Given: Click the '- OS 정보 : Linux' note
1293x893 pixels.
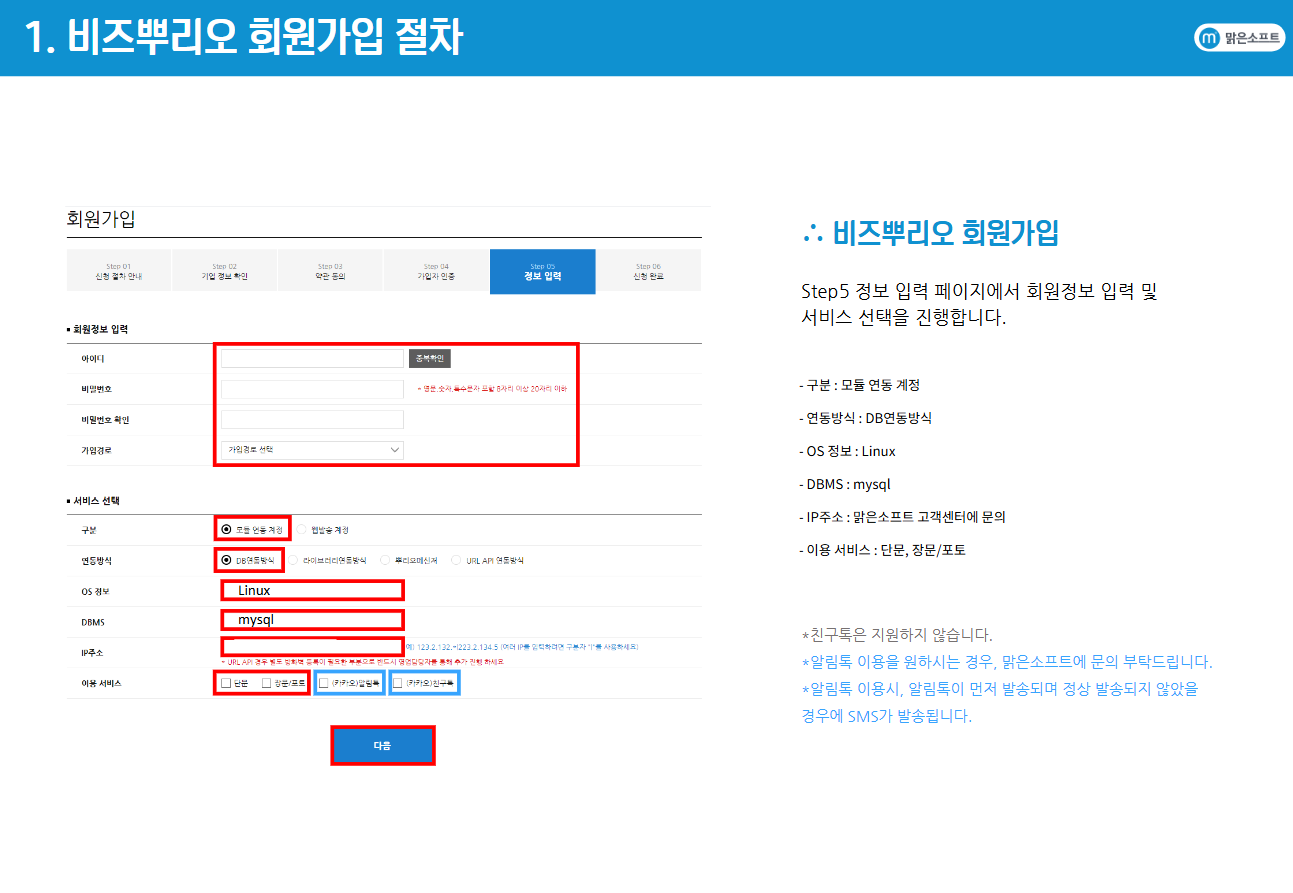Looking at the screenshot, I should (x=848, y=451).
